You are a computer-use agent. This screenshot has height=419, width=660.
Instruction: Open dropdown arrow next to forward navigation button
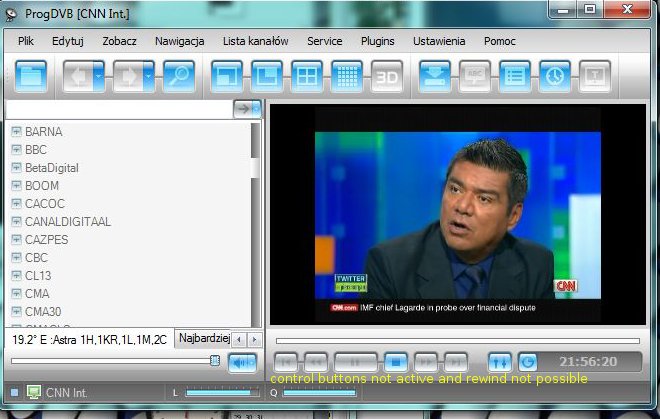click(x=149, y=76)
